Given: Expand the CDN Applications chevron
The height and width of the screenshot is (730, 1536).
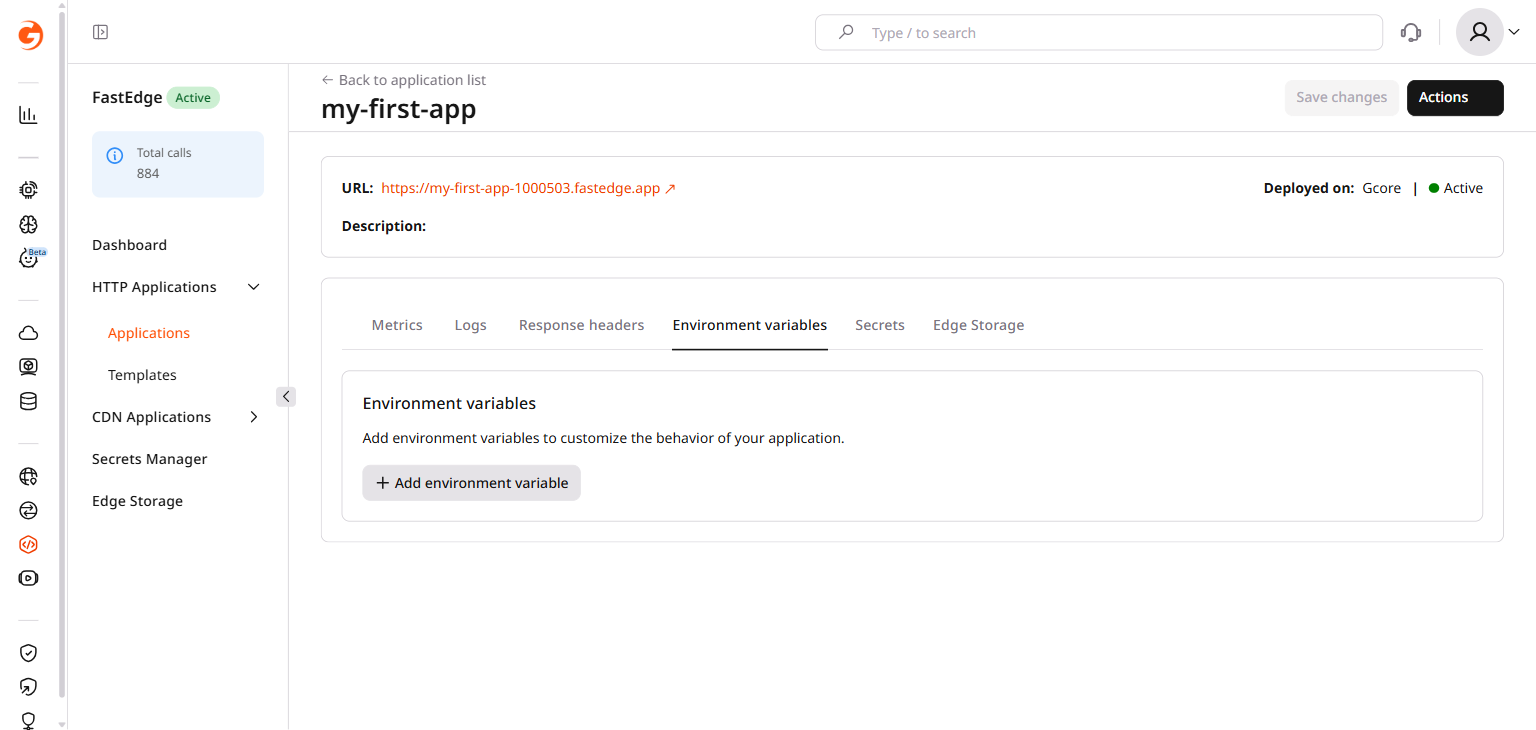Looking at the screenshot, I should (x=254, y=417).
